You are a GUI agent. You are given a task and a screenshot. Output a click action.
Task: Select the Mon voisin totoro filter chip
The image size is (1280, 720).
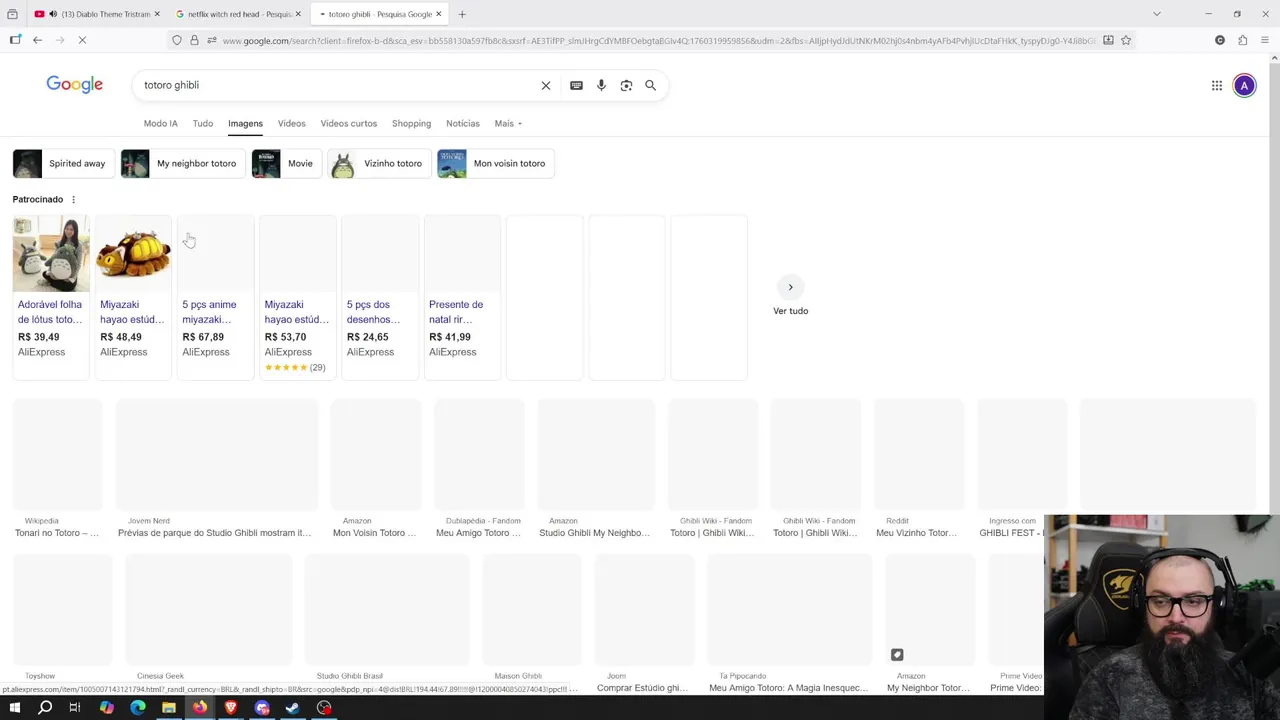(495, 163)
